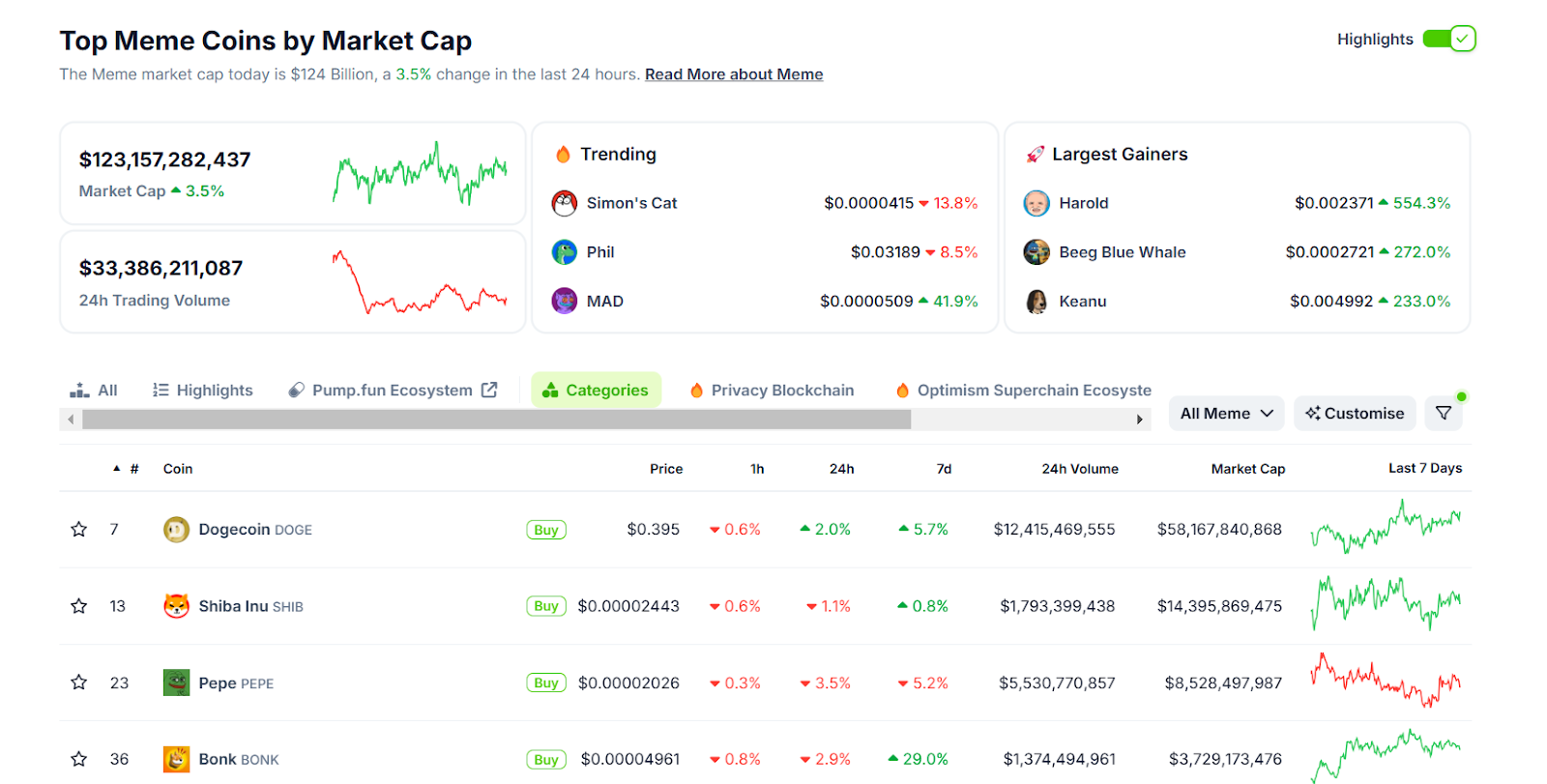The height and width of the screenshot is (784, 1547).
Task: Open Optimism Superchain Ecosystem tab
Action: pyautogui.click(x=1024, y=391)
